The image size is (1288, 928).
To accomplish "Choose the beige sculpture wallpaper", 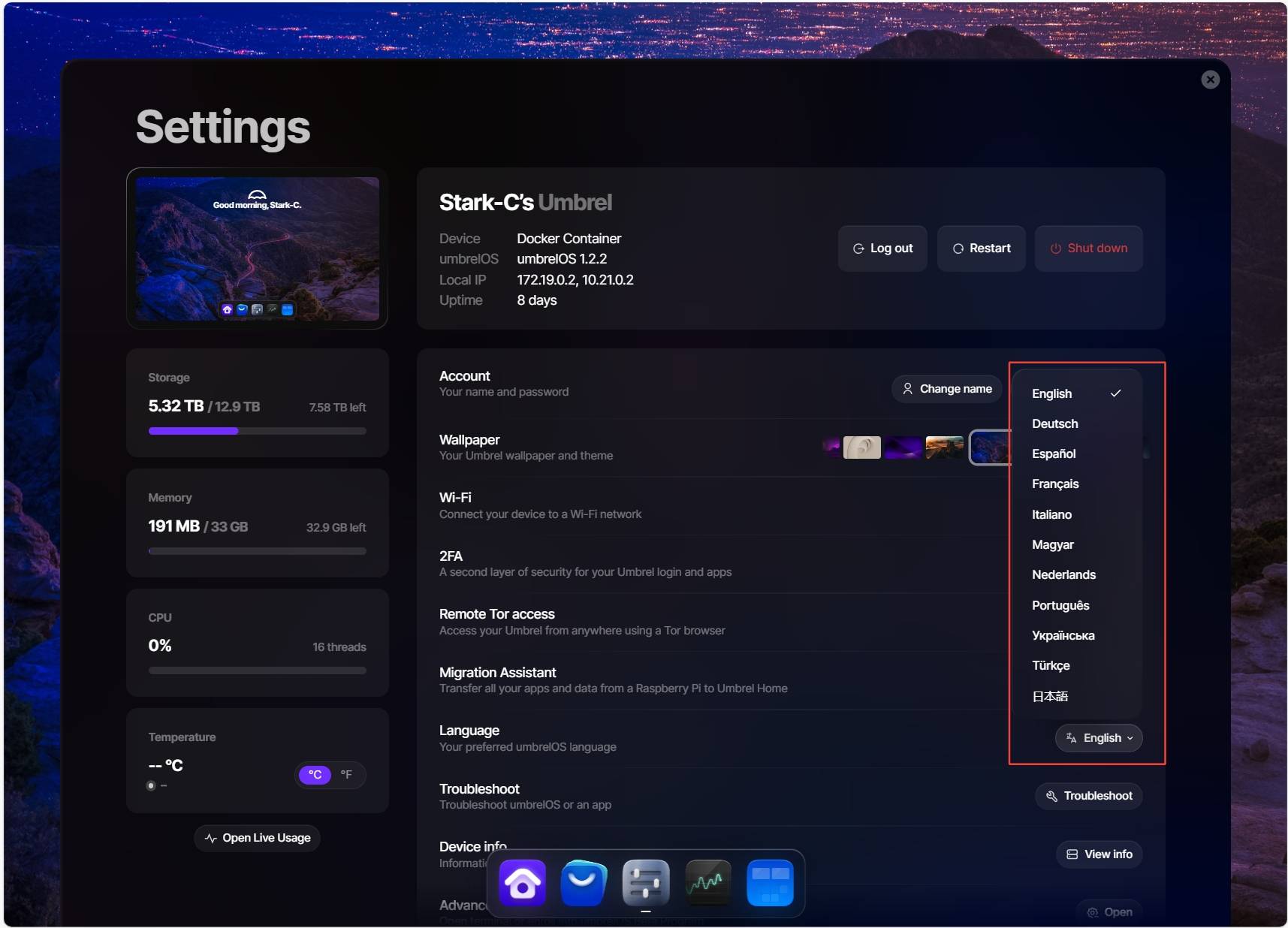I will pyautogui.click(x=862, y=447).
